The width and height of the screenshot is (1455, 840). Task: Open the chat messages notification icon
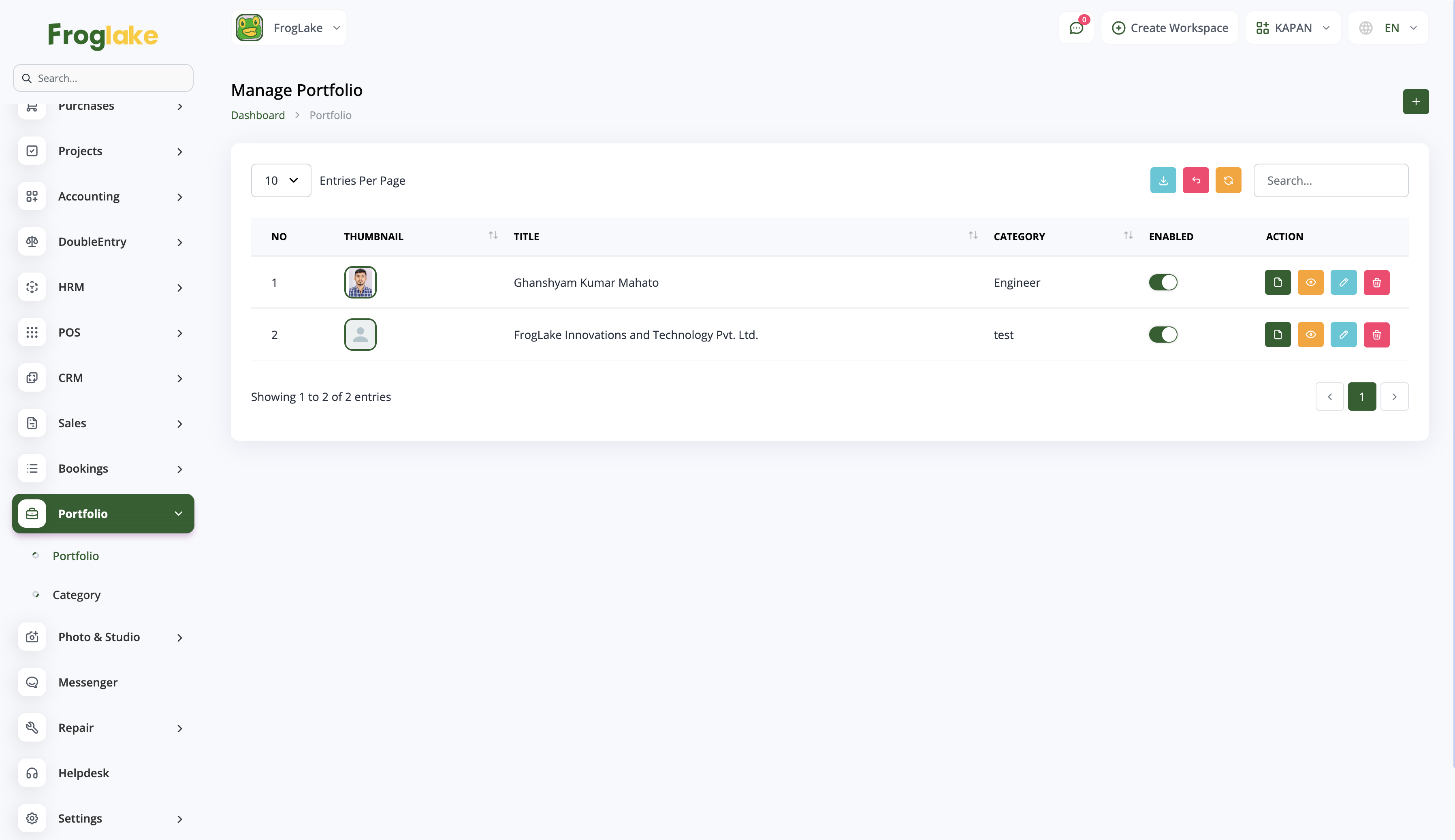coord(1076,28)
